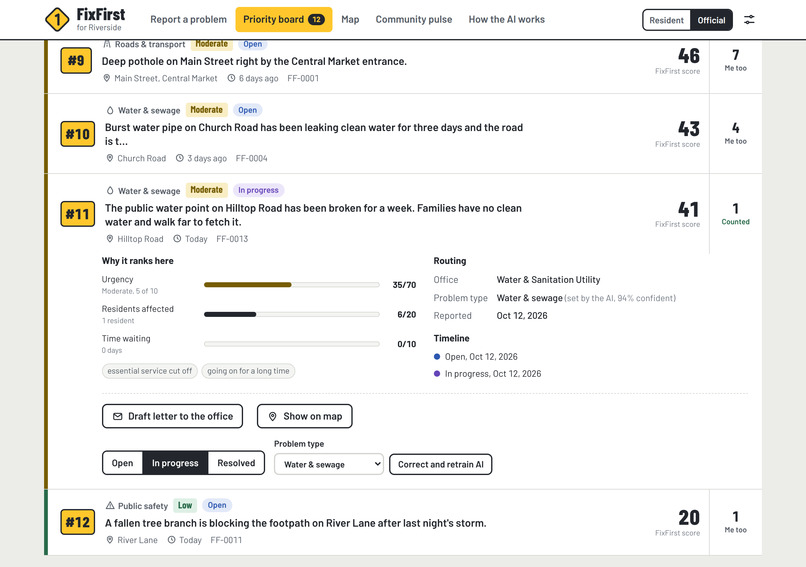Screen dimensions: 806x567
Task: Open the Priority board tab
Action: pos(284,20)
